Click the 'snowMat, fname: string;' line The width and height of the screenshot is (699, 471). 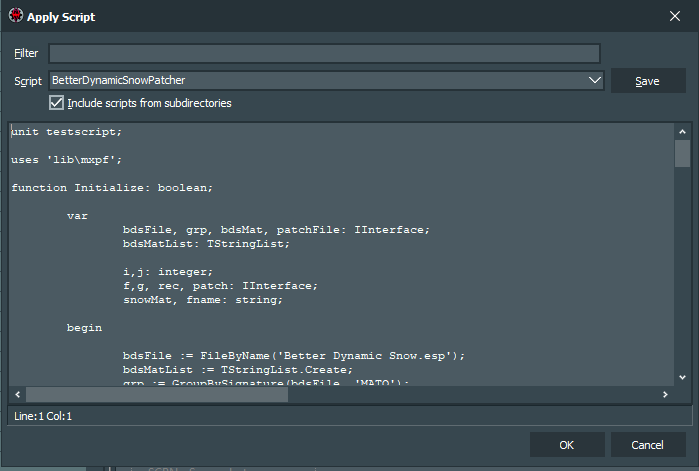point(203,300)
